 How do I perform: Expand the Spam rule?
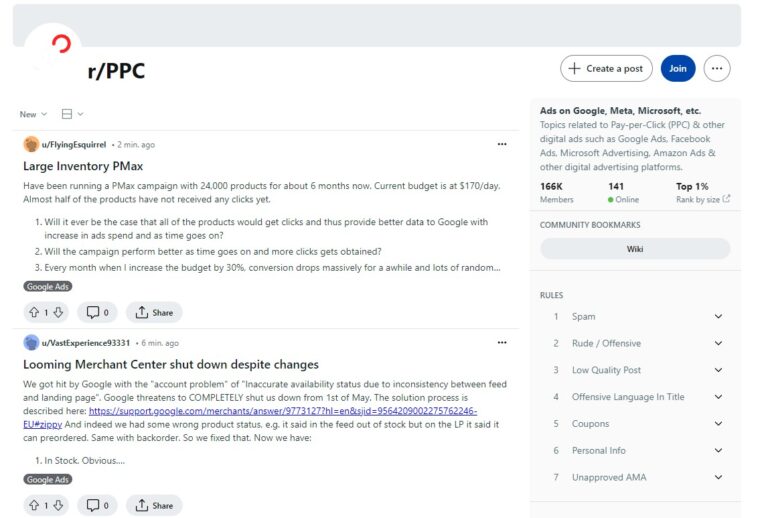717,316
